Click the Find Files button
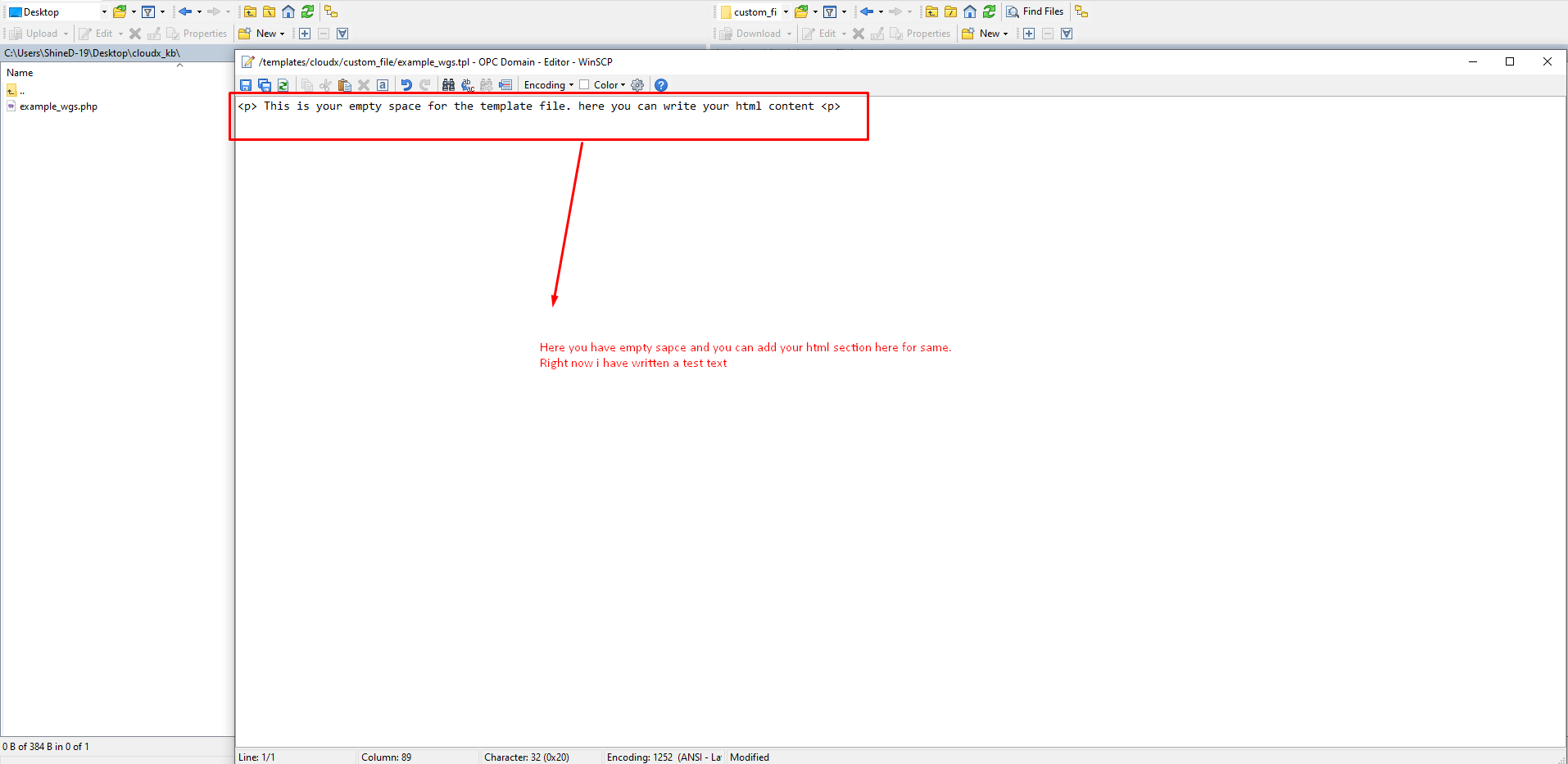The image size is (1568, 764). click(x=1035, y=11)
